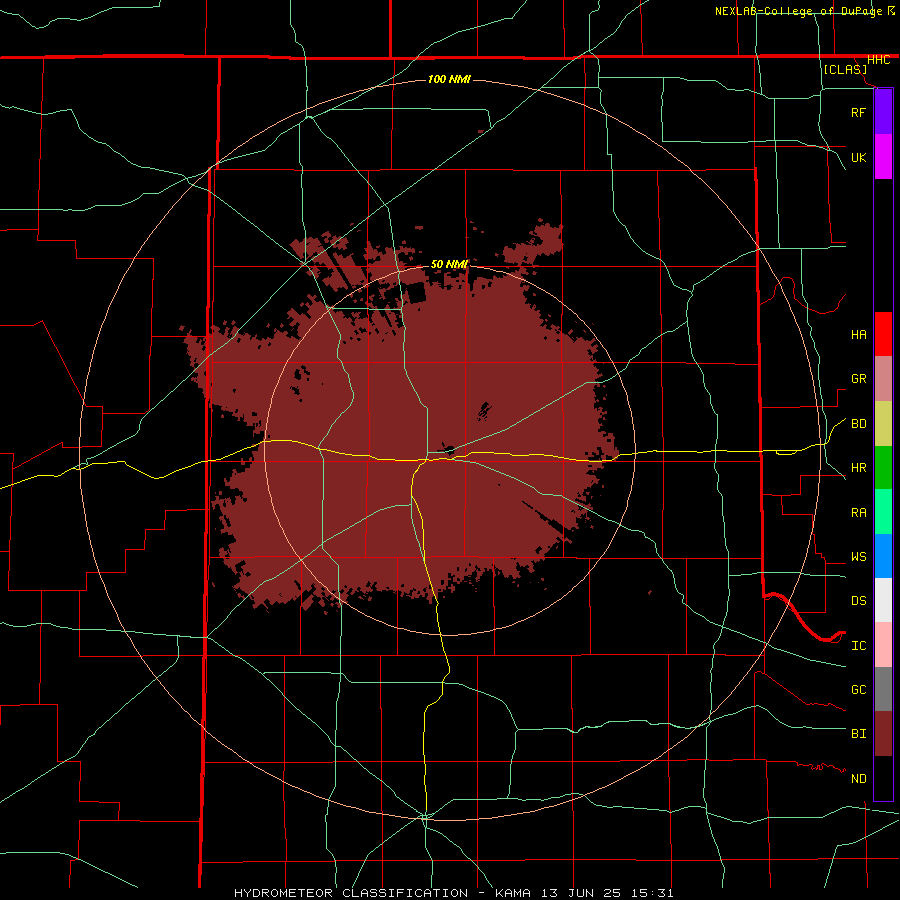Viewport: 900px width, 900px height.
Task: Click the 100 NMI range ring label
Action: pos(449,79)
